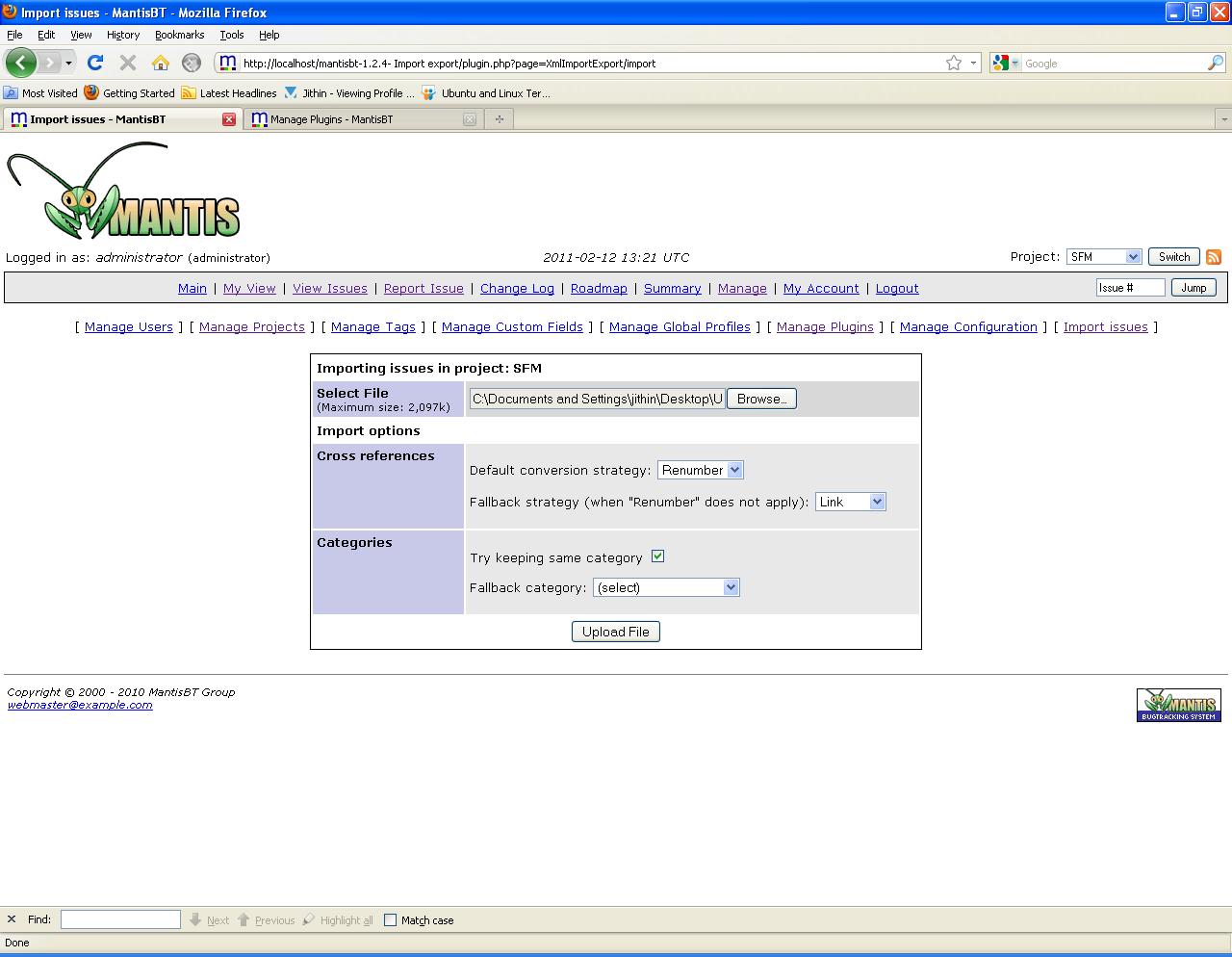
Task: Expand the Fallback strategy Link dropdown
Action: coord(850,502)
